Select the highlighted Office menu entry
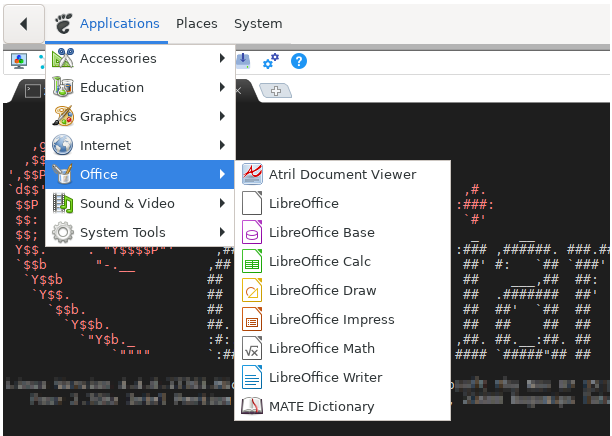The width and height of the screenshot is (612, 436). [140, 174]
